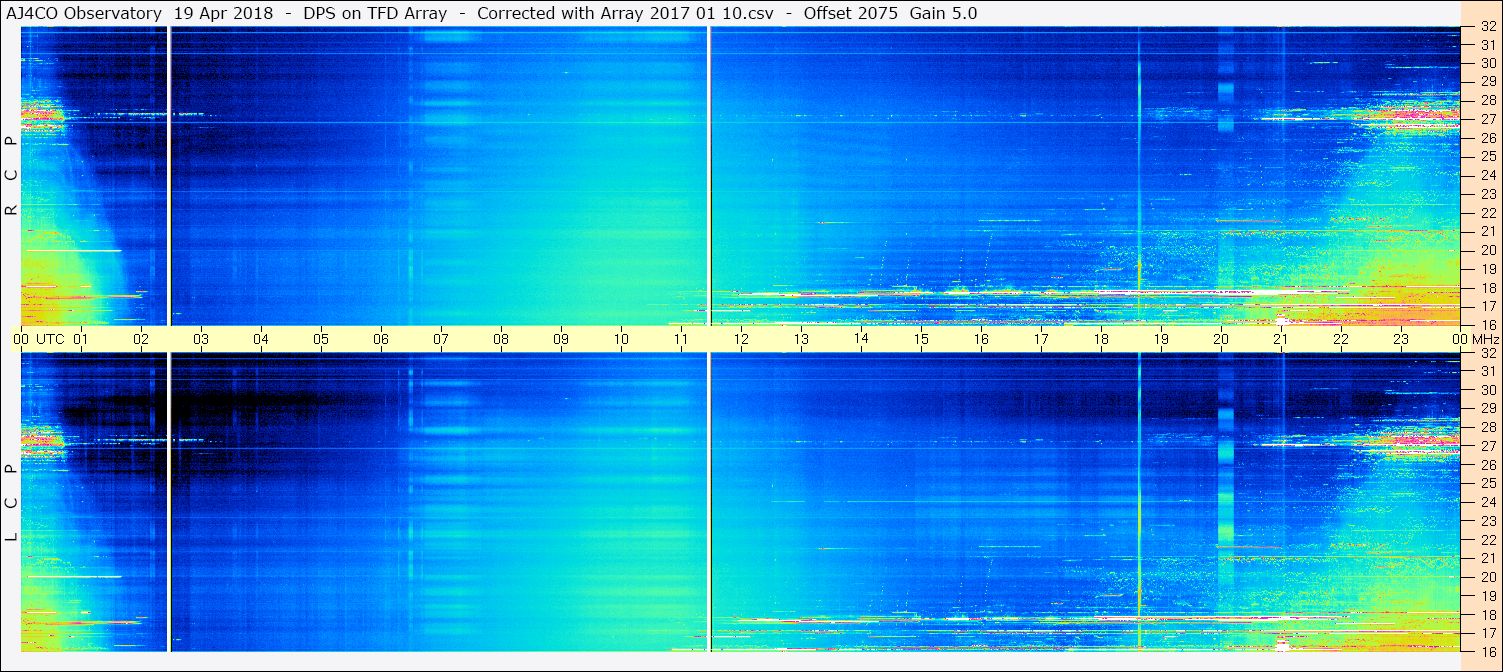Image resolution: width=1503 pixels, height=672 pixels.
Task: Click the 28 MHz tick on RCP panel
Action: point(1487,100)
